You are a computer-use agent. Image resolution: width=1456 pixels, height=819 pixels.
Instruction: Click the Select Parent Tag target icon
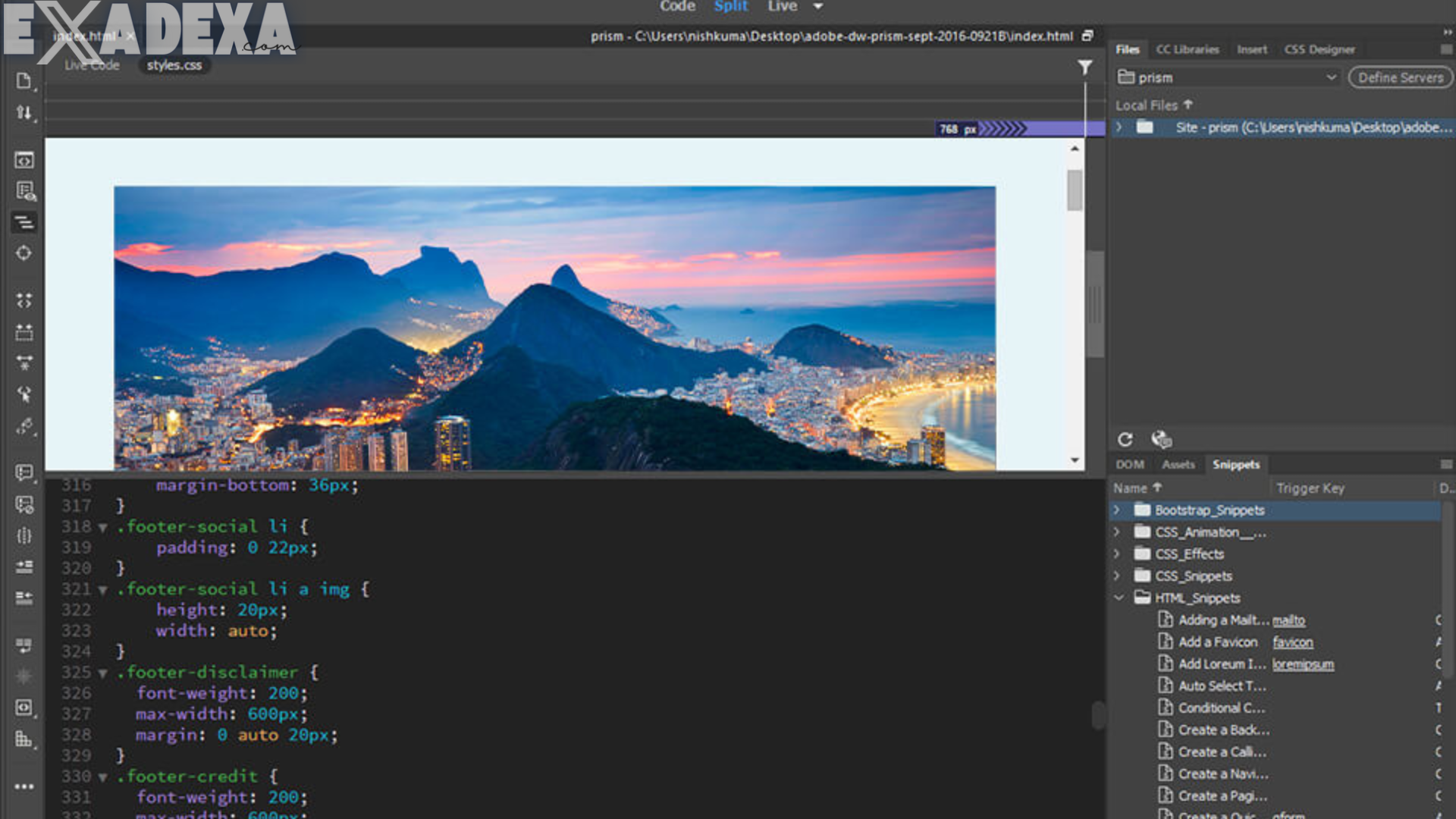[x=25, y=253]
